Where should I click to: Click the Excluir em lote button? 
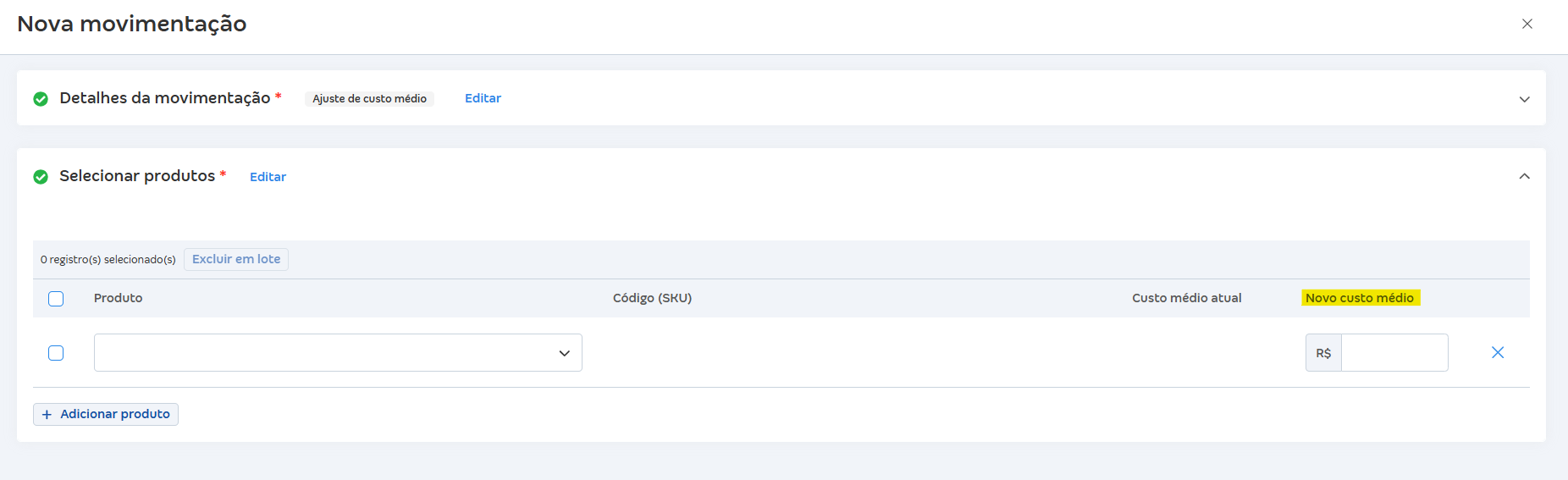coord(236,259)
